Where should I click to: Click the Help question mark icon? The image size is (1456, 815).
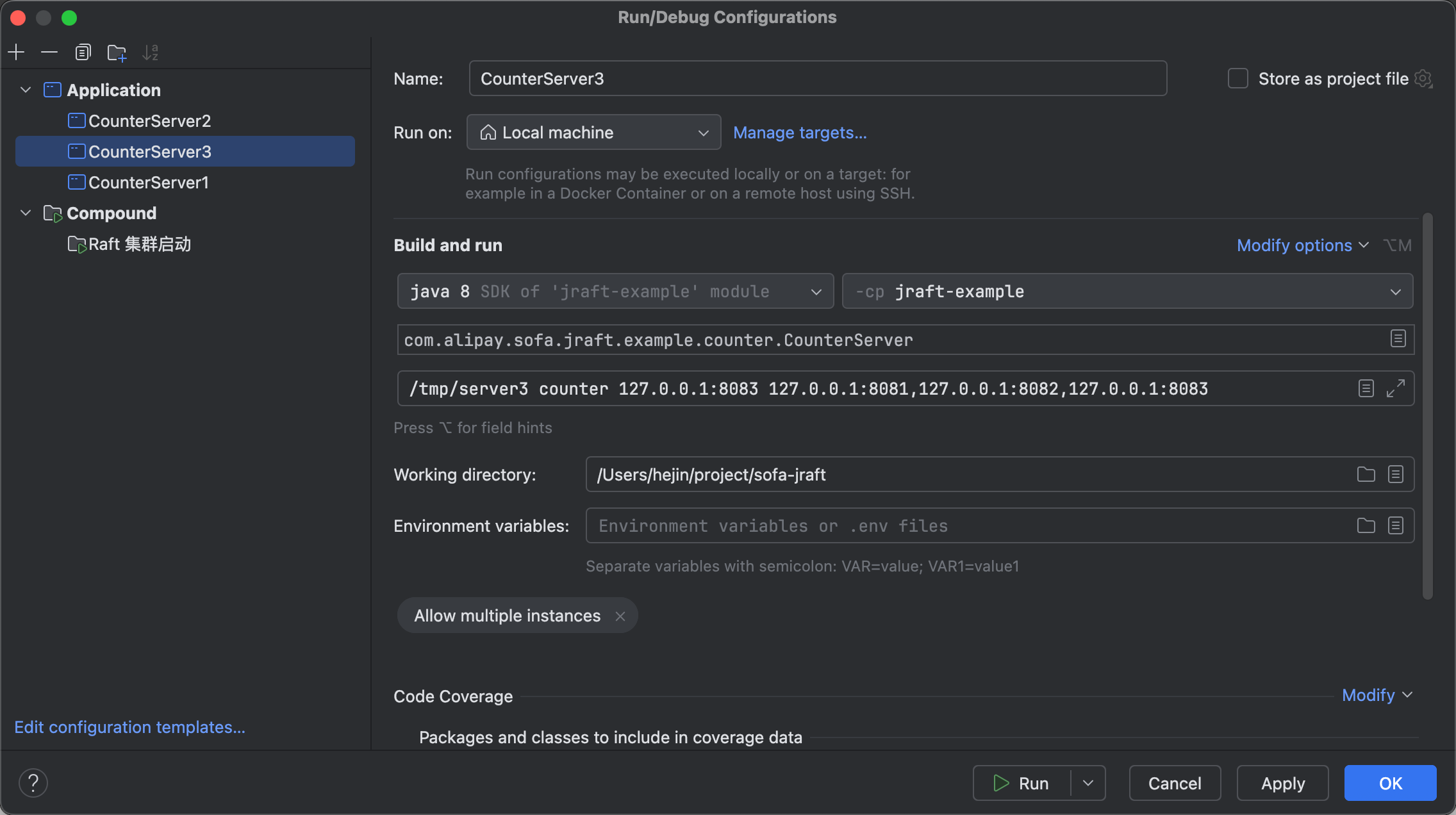point(33,783)
